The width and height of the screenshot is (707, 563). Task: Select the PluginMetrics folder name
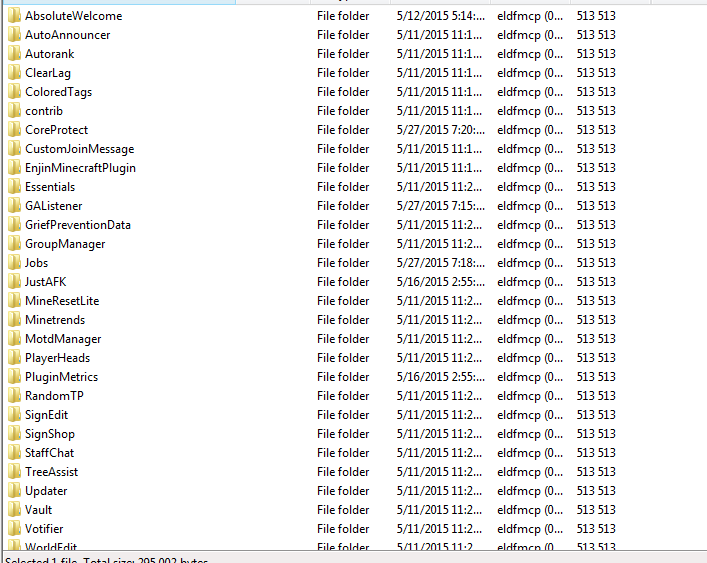pos(61,377)
